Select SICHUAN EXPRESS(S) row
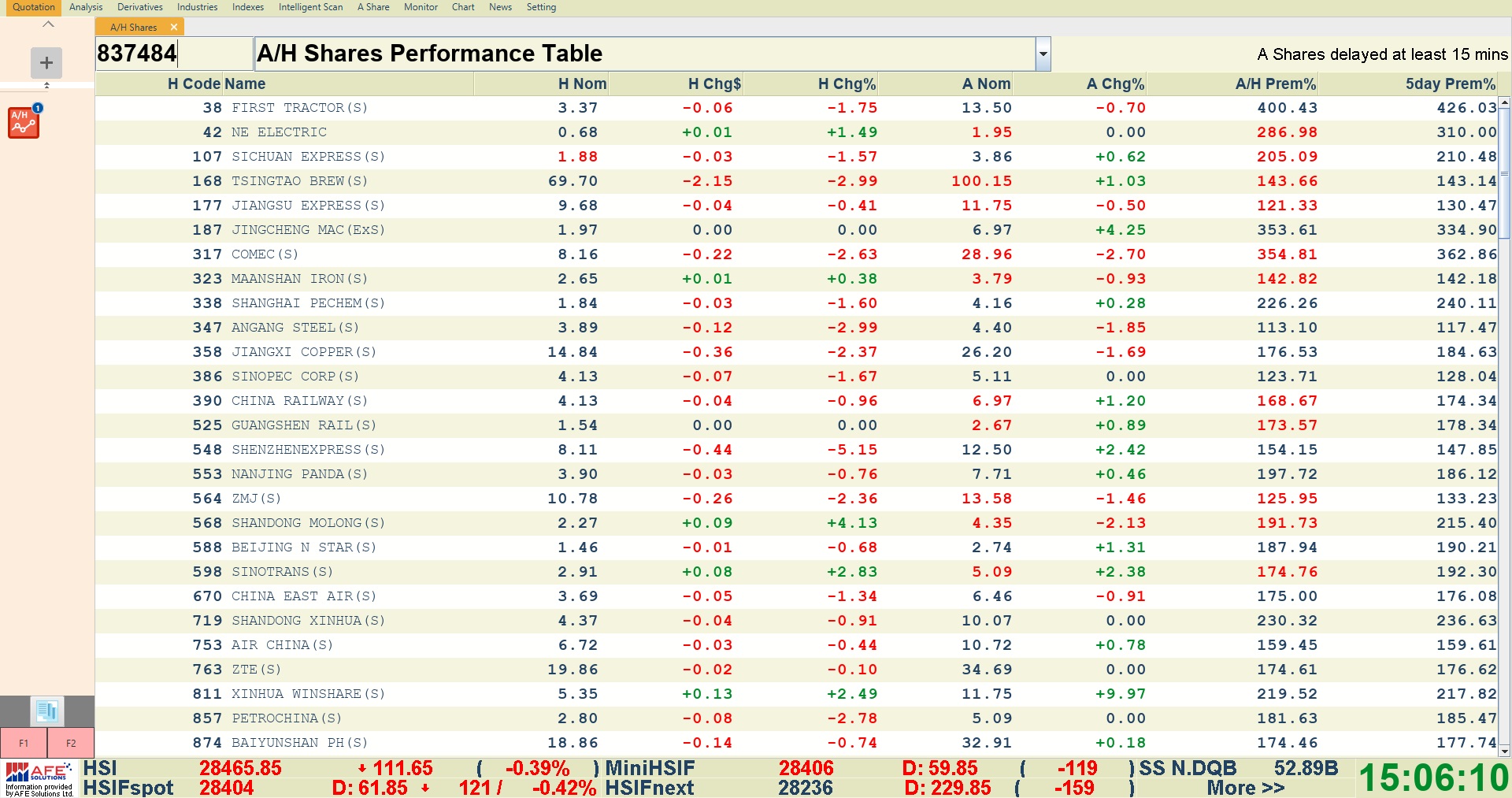 pyautogui.click(x=796, y=157)
